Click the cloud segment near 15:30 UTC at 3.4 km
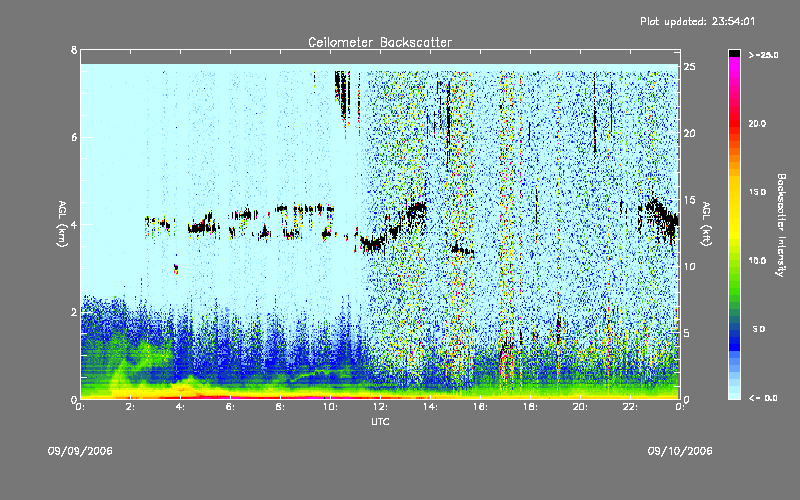Screen dimensions: 800x500 point(462,249)
